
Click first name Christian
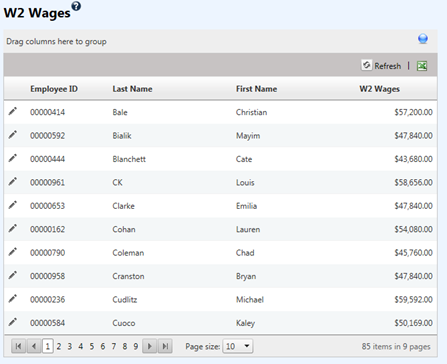click(251, 112)
